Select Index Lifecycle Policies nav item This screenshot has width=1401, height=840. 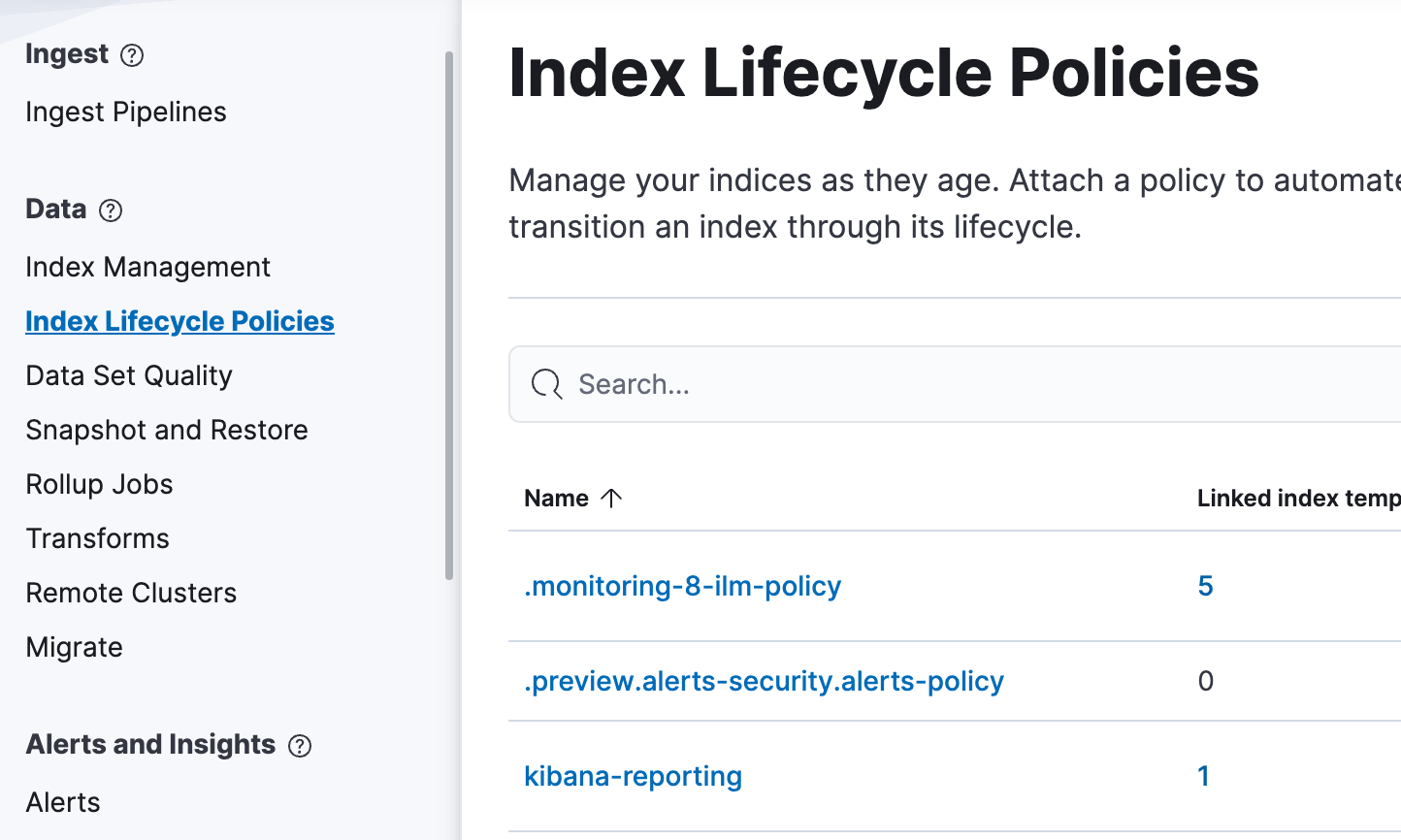point(179,321)
